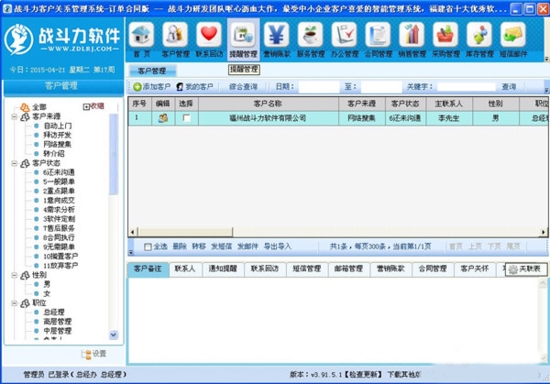This screenshot has width=550, height=384.
Task: Open the 库存管理 icon
Action: click(479, 35)
